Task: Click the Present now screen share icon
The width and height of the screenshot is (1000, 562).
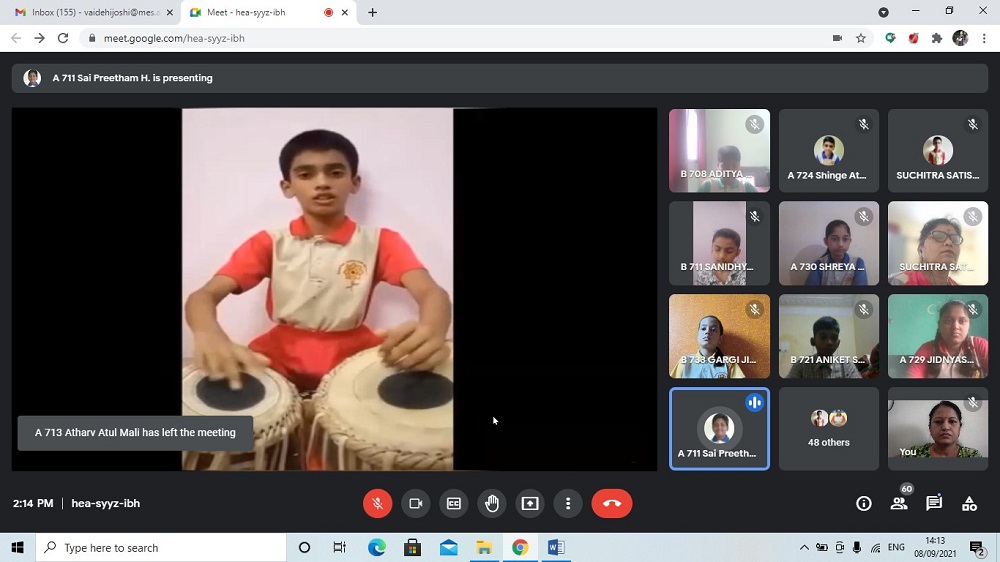Action: point(530,503)
